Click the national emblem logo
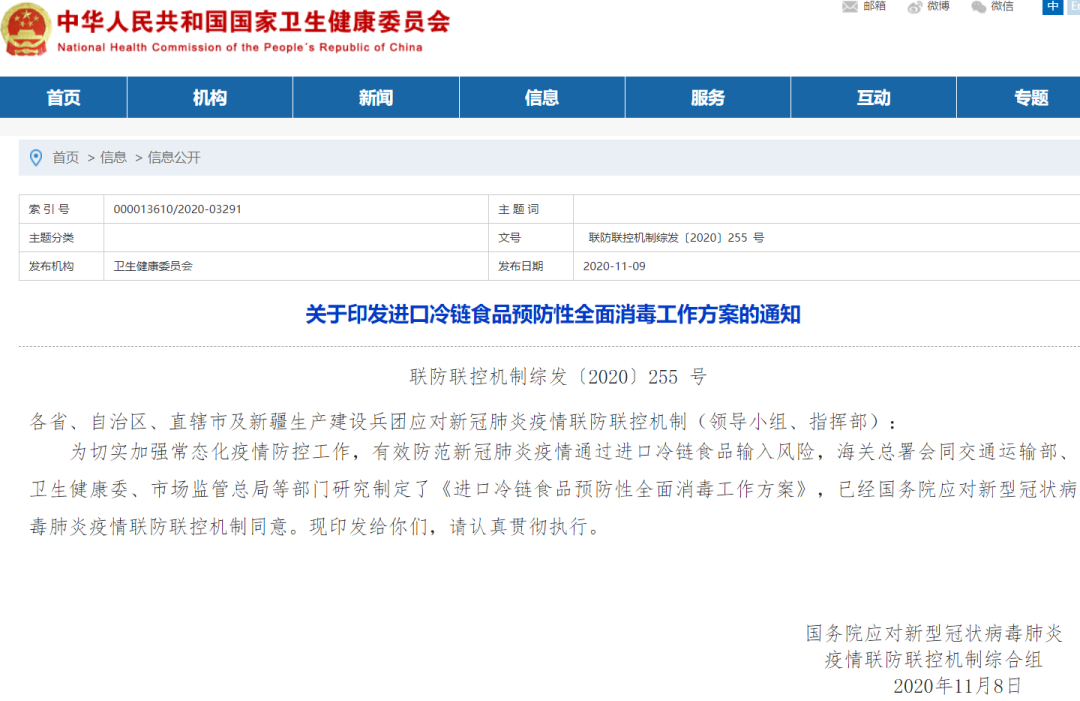1080x701 pixels. [x=27, y=30]
